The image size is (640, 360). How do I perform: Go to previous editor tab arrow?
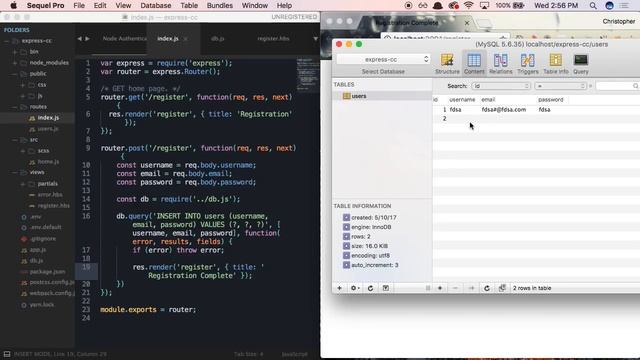[80, 39]
